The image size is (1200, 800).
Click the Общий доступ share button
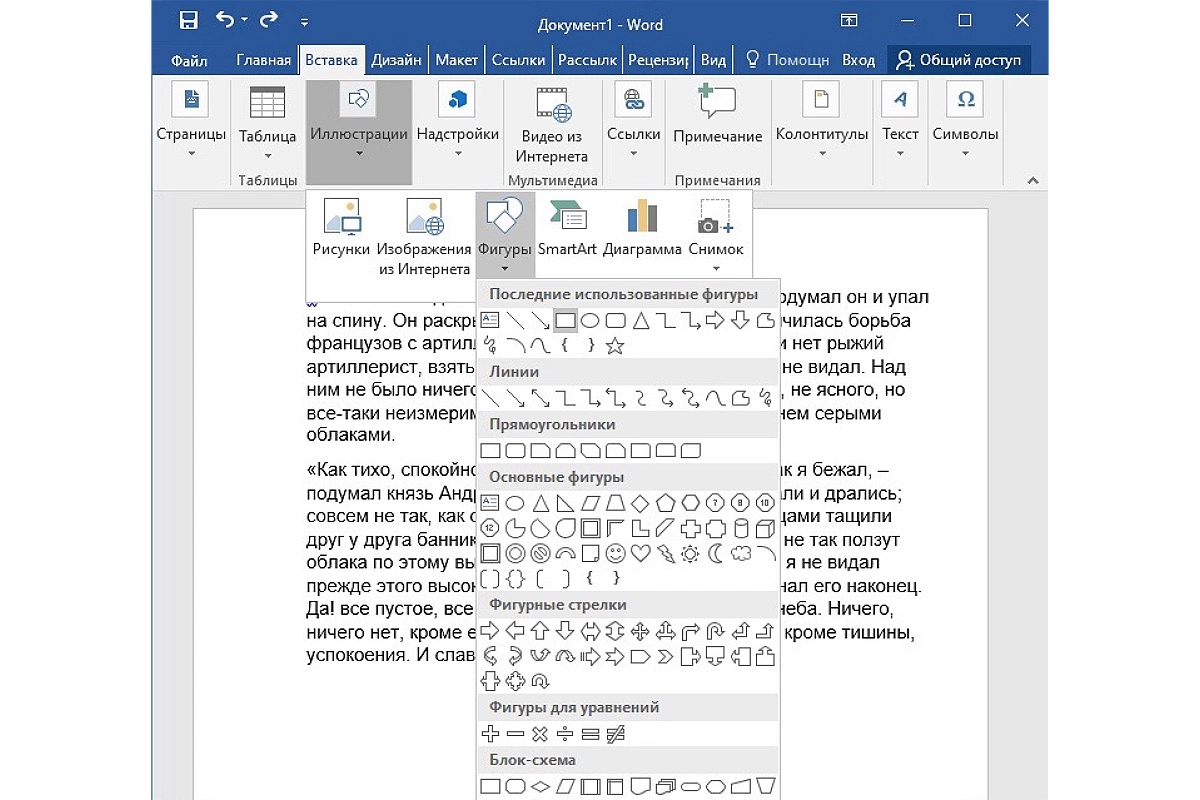[958, 60]
